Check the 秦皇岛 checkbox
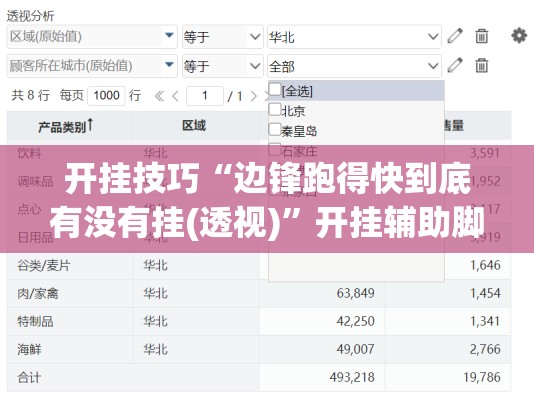Viewport: 534px width, 399px height. (275, 129)
